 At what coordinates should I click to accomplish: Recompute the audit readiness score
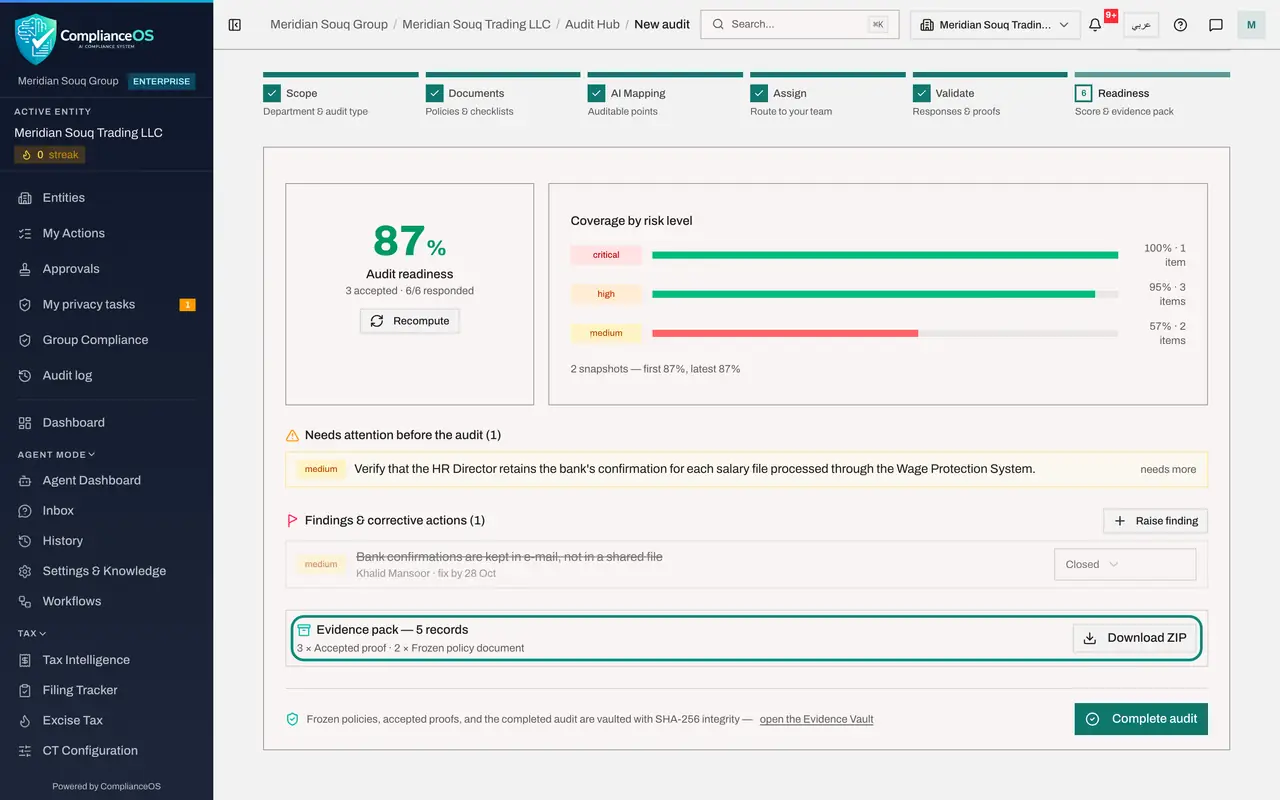click(410, 321)
